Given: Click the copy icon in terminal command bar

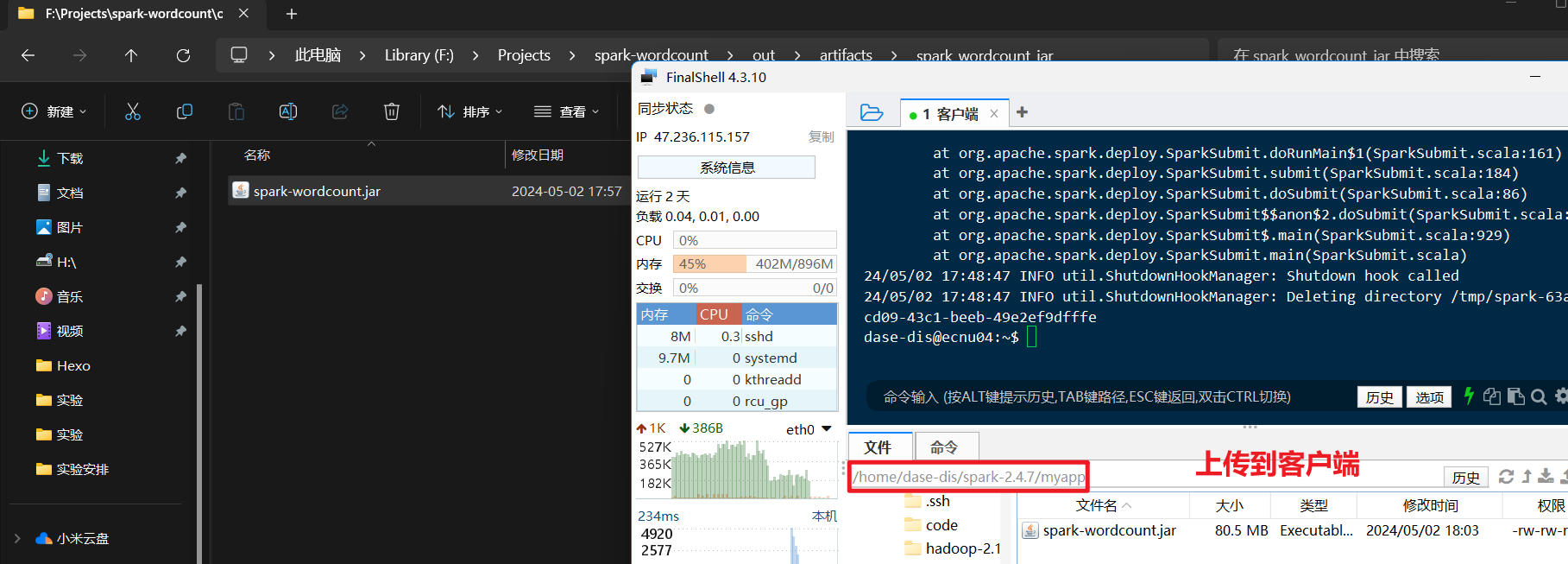Looking at the screenshot, I should pyautogui.click(x=1492, y=396).
